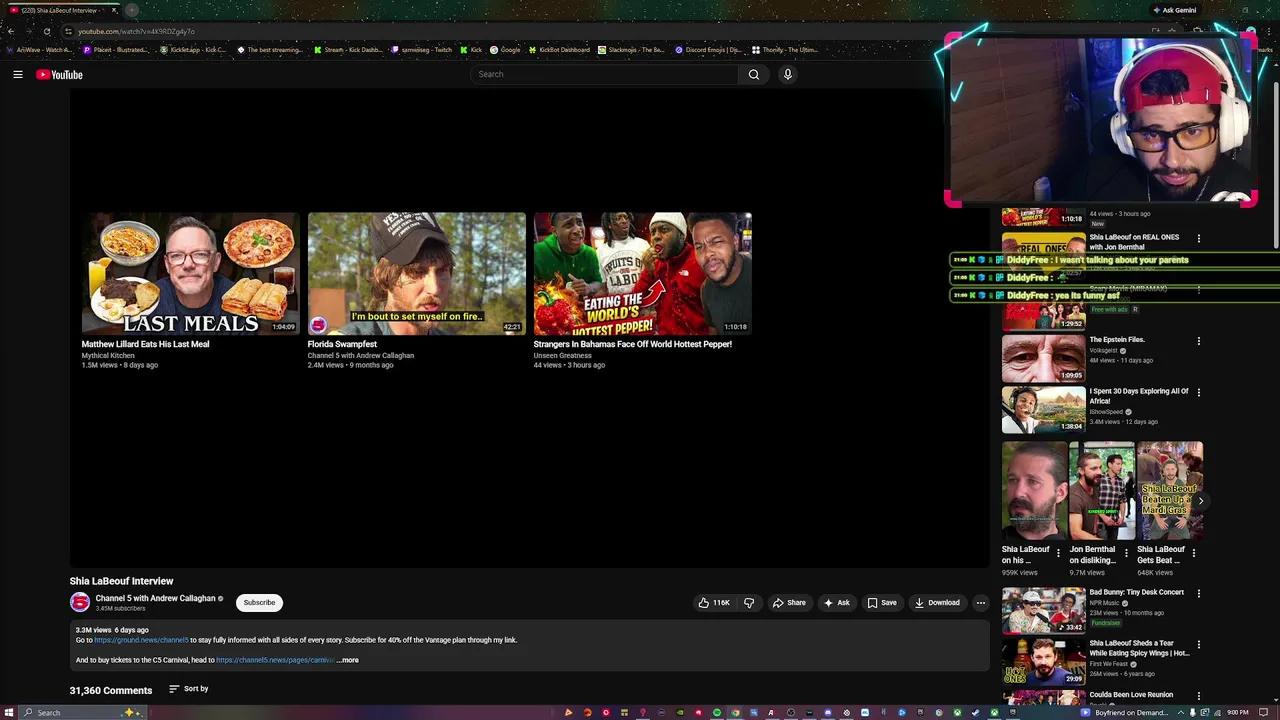Start voice search with microphone icon

point(788,74)
